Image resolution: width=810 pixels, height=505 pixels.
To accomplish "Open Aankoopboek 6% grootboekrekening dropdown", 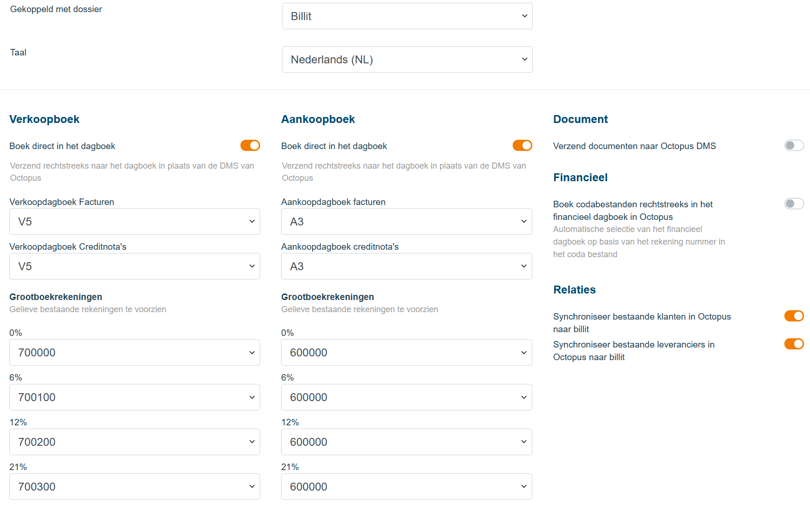I will coord(407,398).
